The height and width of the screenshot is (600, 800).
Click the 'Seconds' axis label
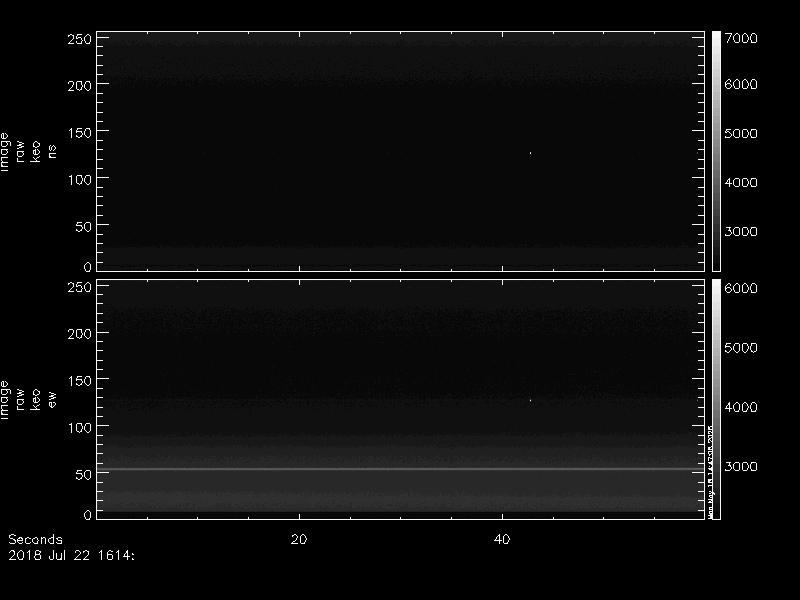[x=35, y=540]
